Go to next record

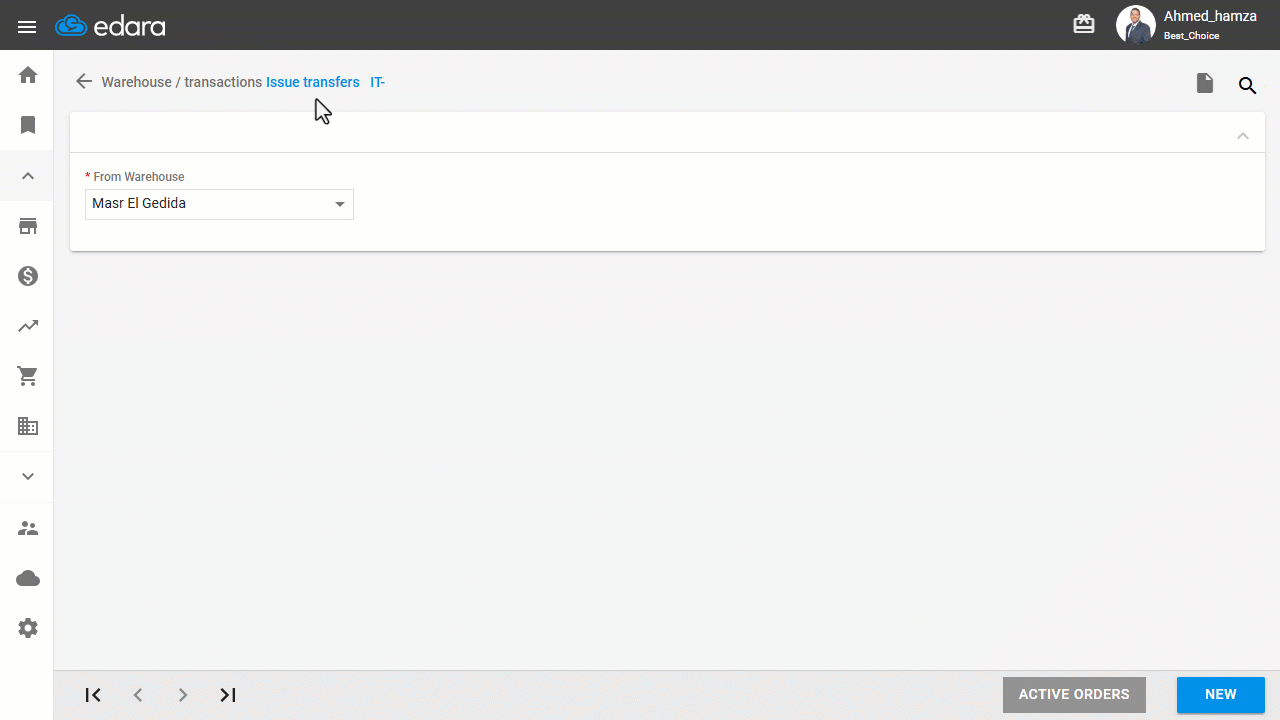click(x=183, y=695)
